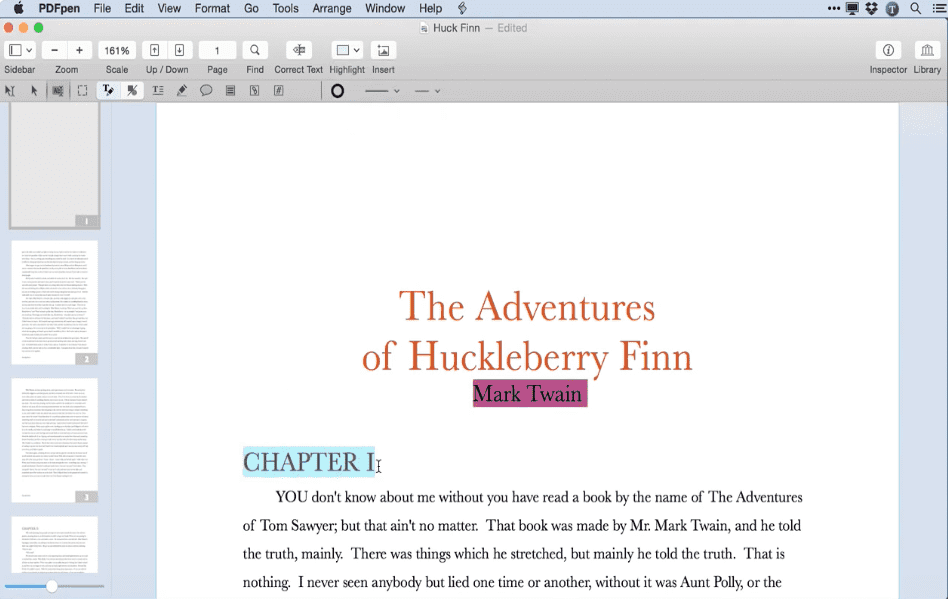Open the Go menu
Viewport: 948px width, 599px height.
click(x=252, y=8)
